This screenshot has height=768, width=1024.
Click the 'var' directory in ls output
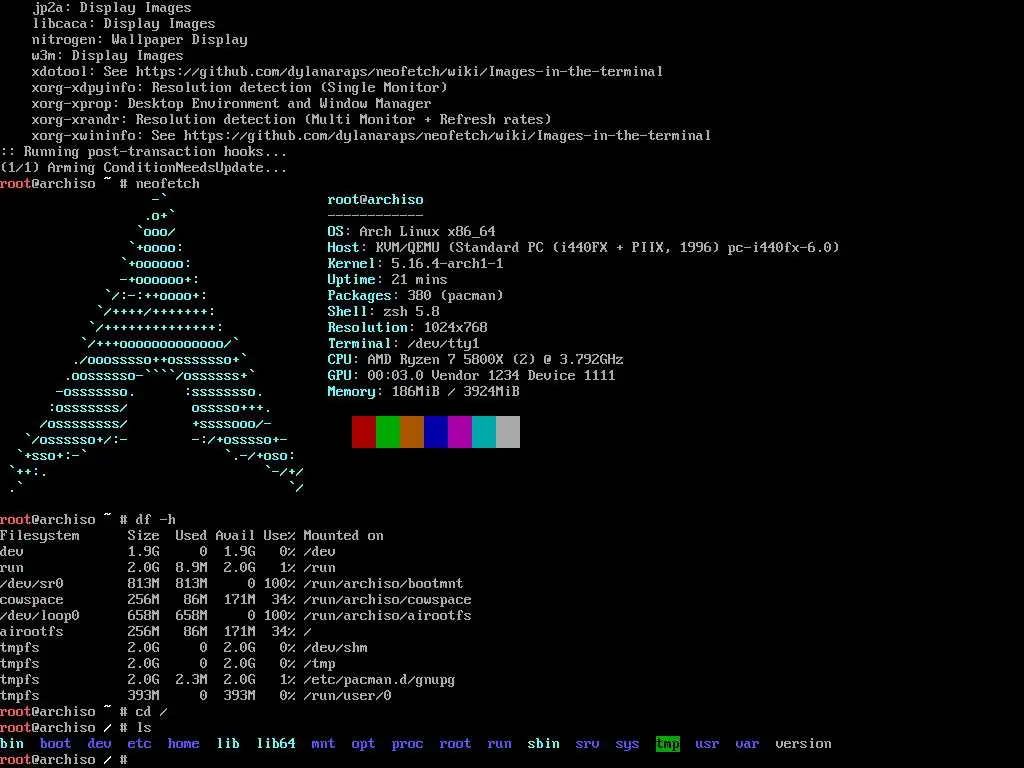748,744
